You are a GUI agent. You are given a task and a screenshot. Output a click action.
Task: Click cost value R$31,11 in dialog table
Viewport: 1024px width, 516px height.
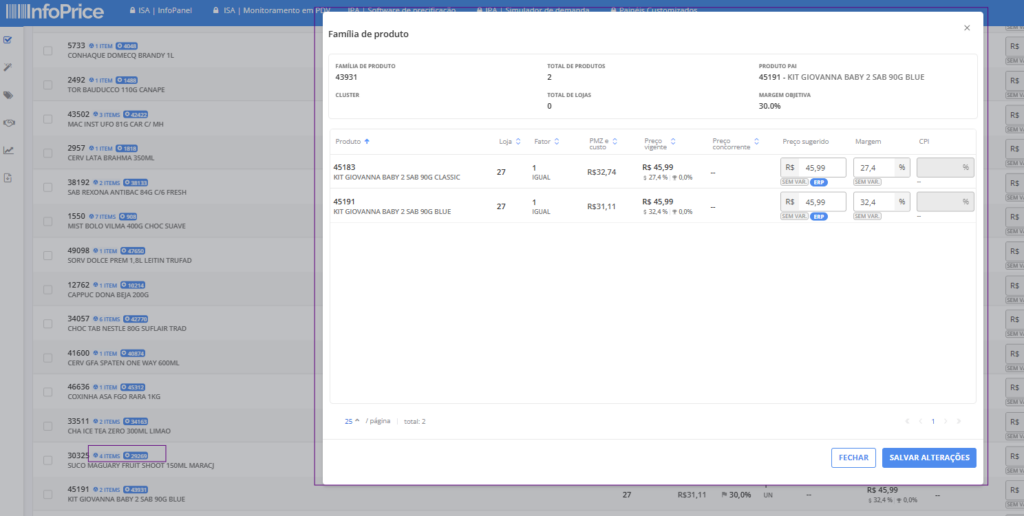coord(601,206)
